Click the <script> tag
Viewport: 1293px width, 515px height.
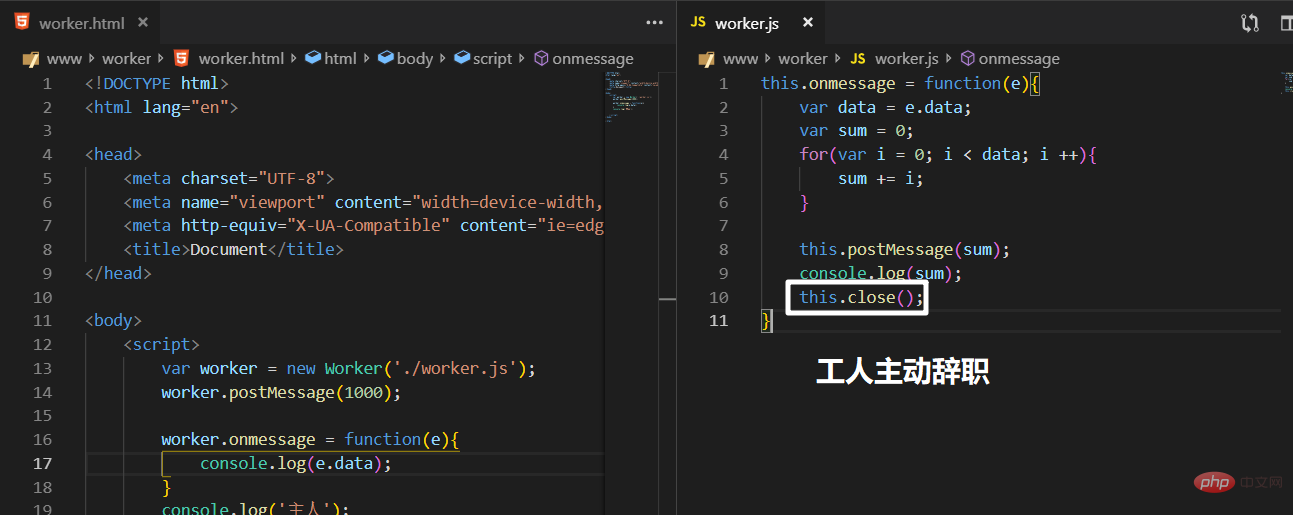[161, 344]
